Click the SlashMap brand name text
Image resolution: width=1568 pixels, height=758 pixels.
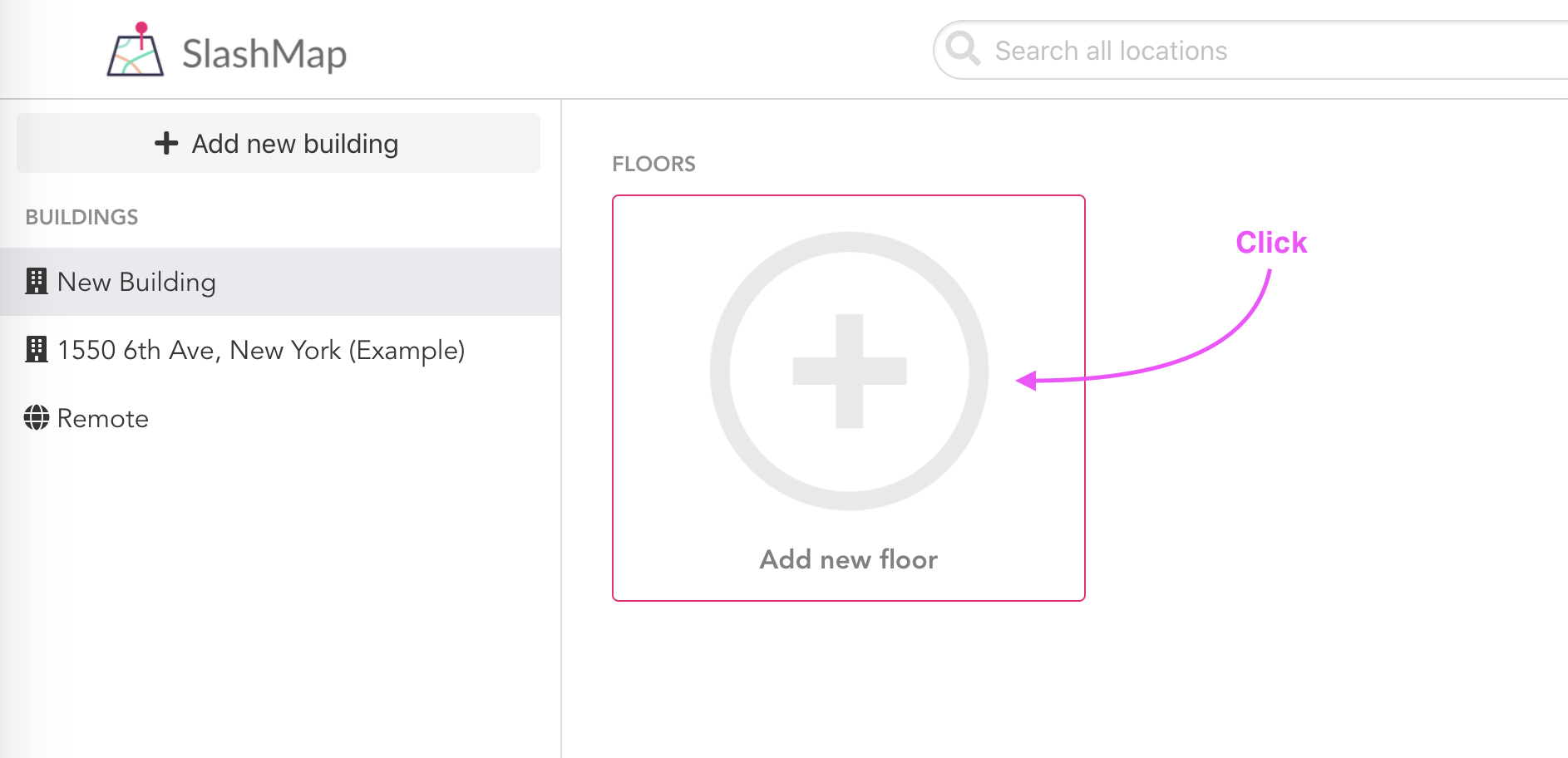point(264,54)
